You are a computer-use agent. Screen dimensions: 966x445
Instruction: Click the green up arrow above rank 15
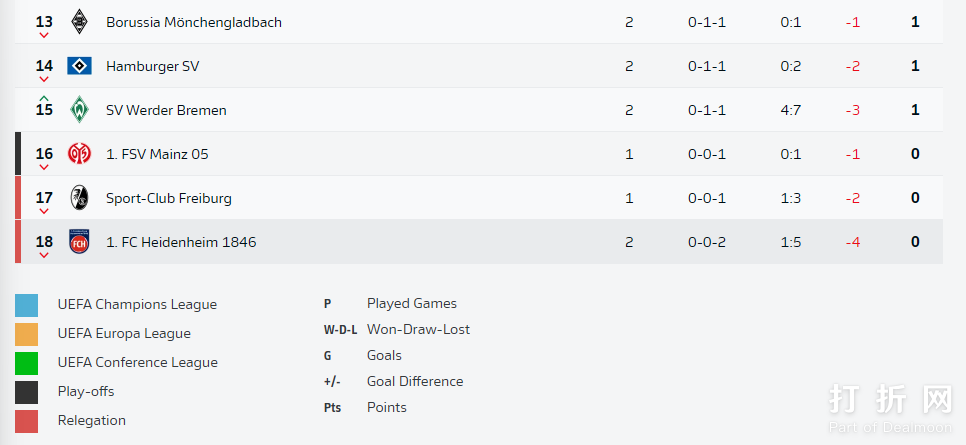44,97
